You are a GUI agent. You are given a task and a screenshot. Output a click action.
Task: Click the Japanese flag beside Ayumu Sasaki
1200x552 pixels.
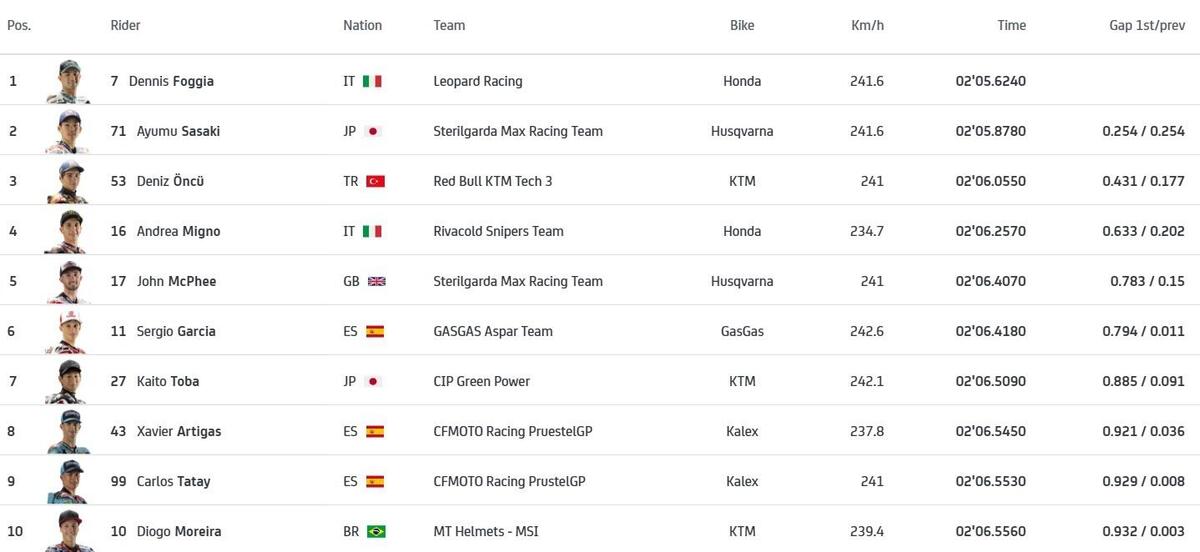tap(374, 131)
